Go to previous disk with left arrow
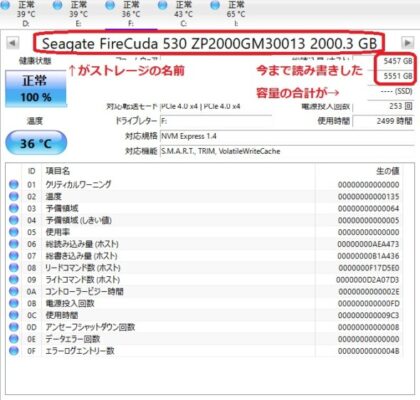The image size is (420, 400). (12, 43)
